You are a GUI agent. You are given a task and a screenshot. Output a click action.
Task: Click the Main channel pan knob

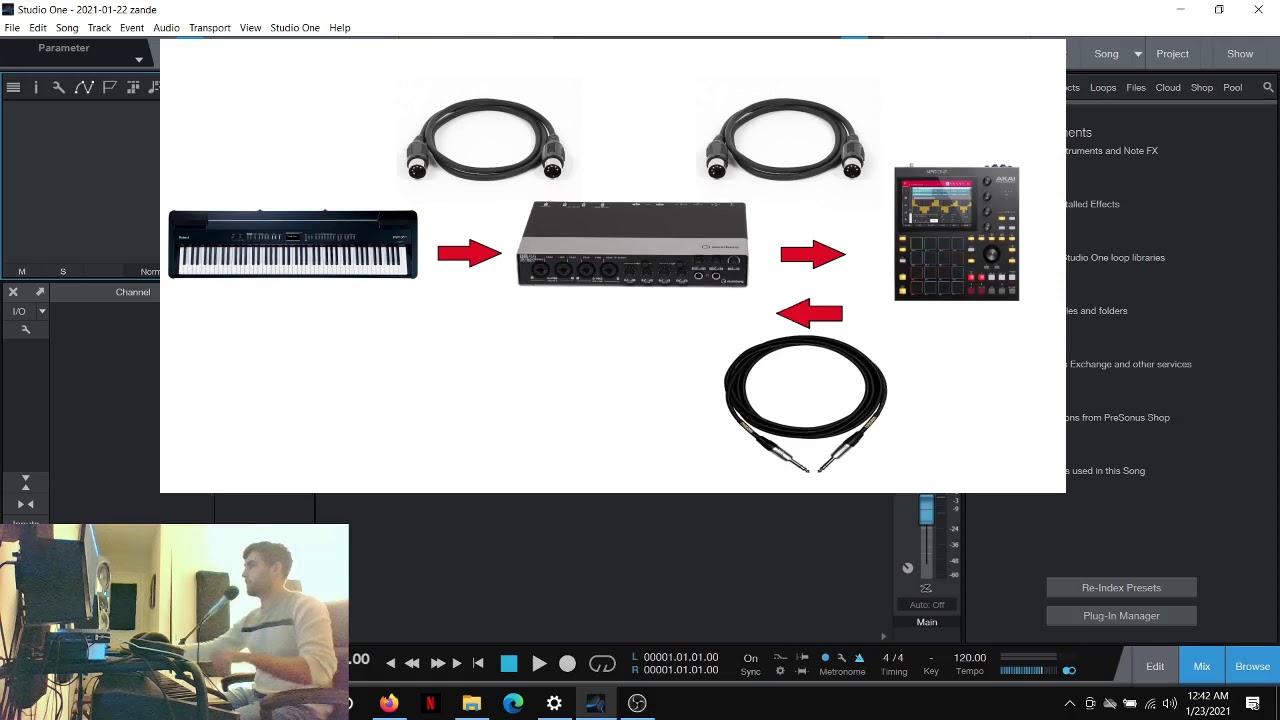[908, 568]
